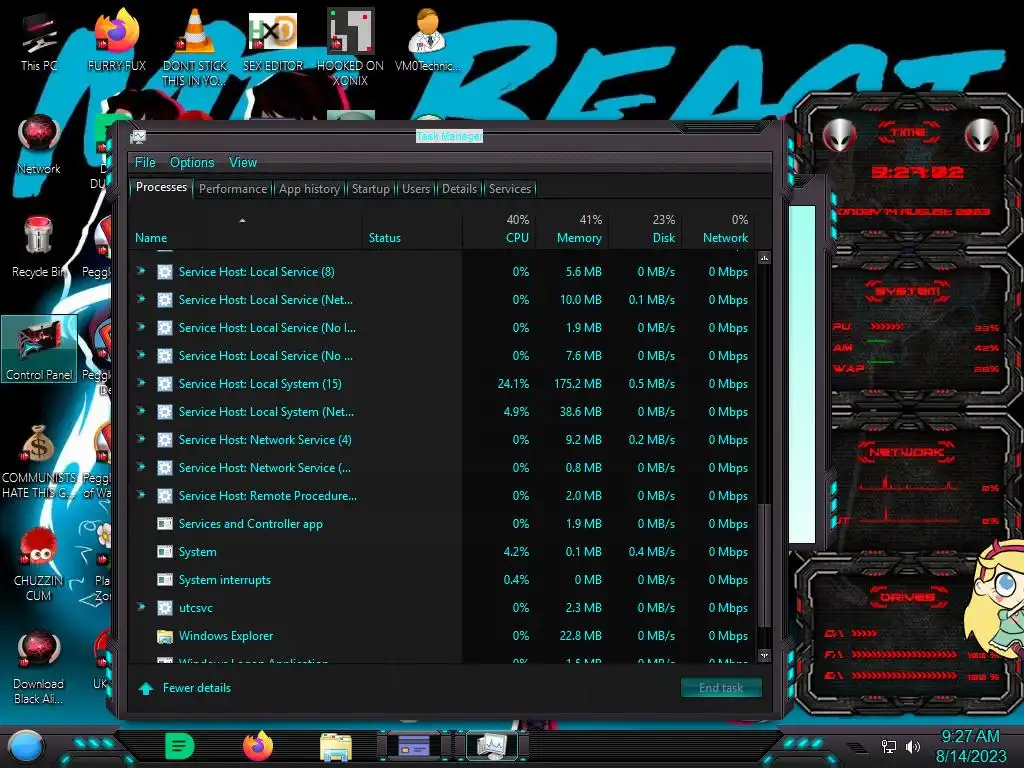The image size is (1024, 768).
Task: Select the Processes tab
Action: 161,187
